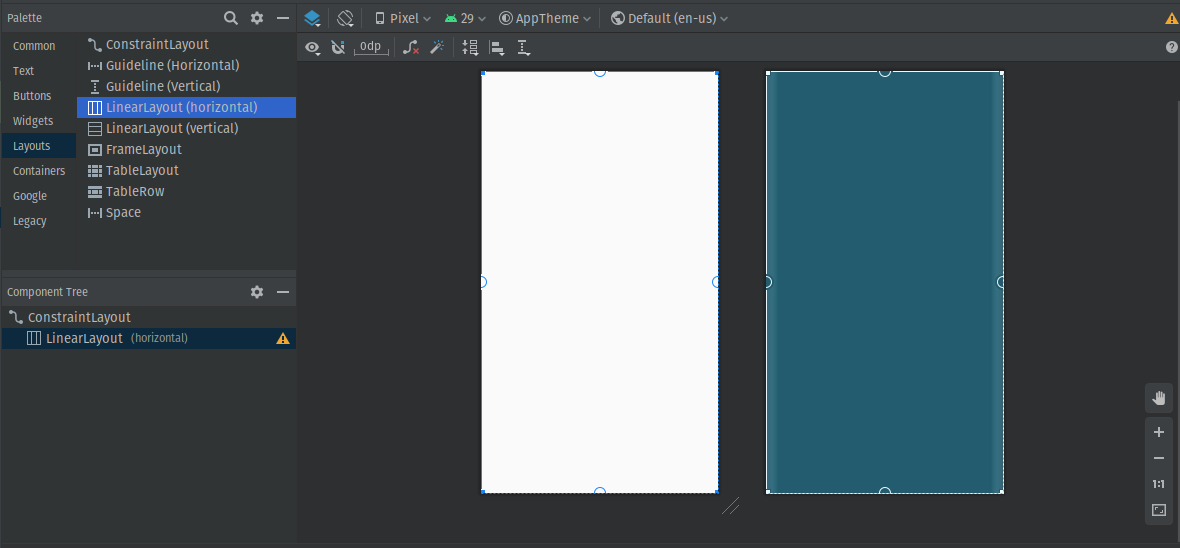Image resolution: width=1180 pixels, height=548 pixels.
Task: Select LinearLayout (horizontal) in Component Tree
Action: (149, 338)
